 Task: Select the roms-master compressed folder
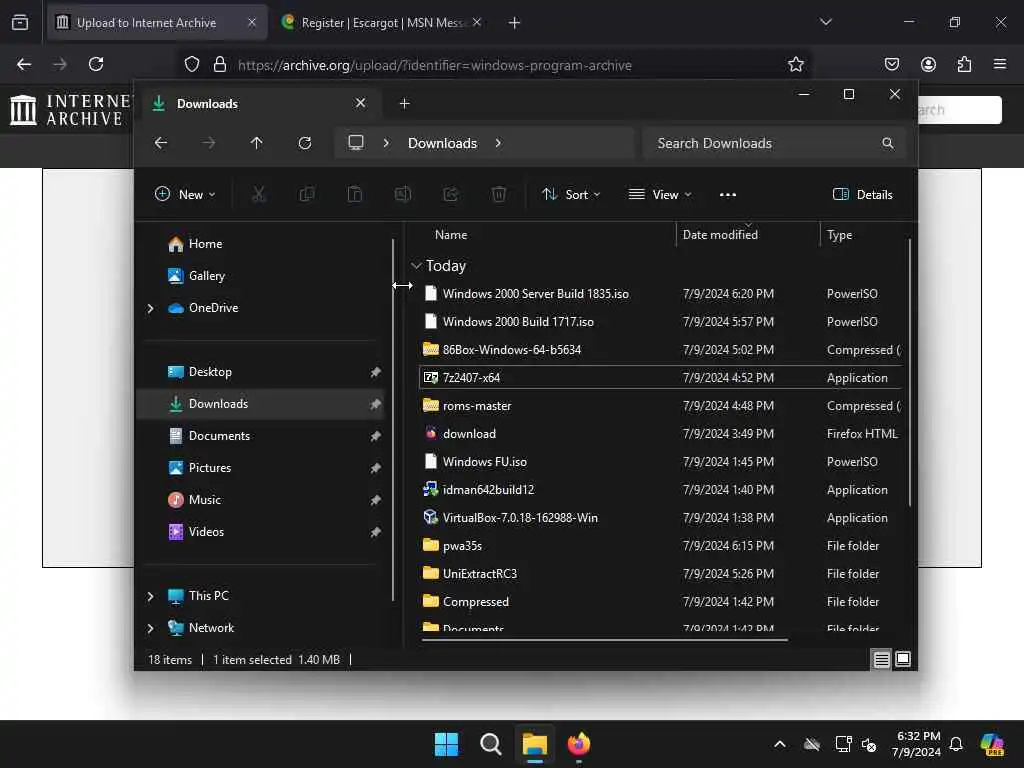point(662,406)
